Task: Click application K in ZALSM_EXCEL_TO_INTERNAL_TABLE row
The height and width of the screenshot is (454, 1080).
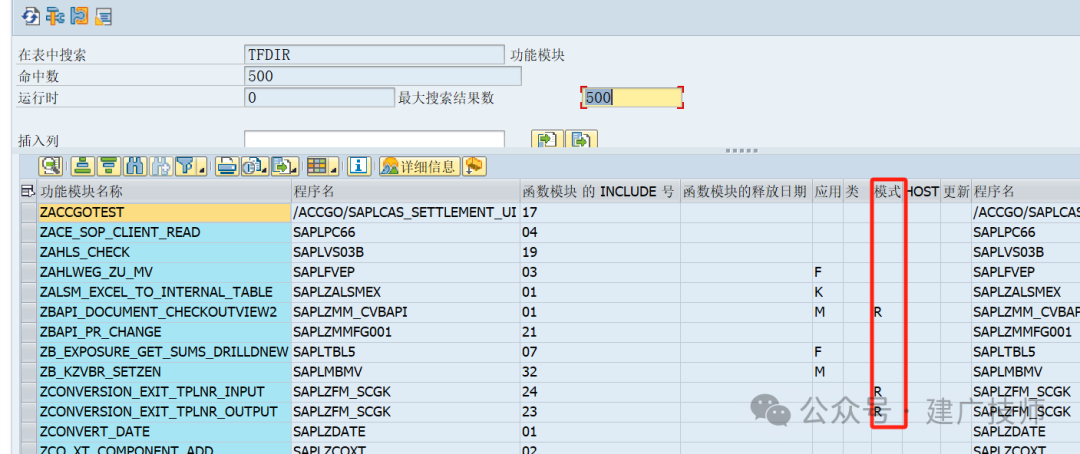Action: pyautogui.click(x=827, y=292)
